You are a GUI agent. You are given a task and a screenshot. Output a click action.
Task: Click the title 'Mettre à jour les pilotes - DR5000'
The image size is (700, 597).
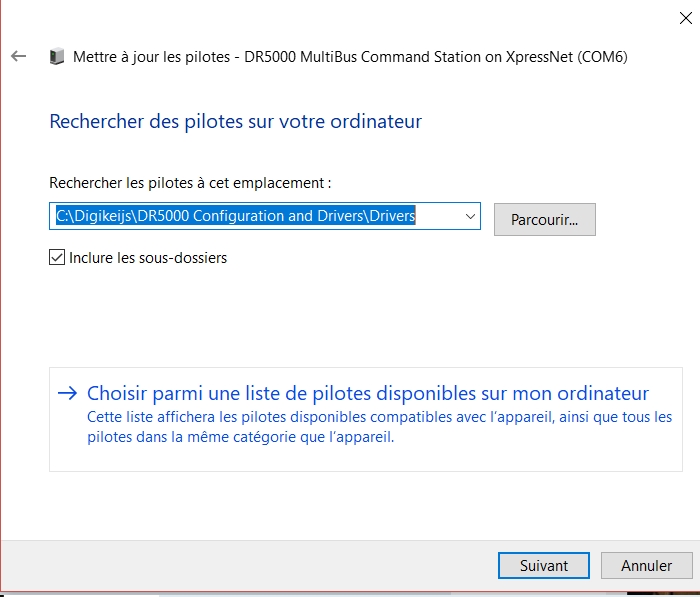click(350, 57)
